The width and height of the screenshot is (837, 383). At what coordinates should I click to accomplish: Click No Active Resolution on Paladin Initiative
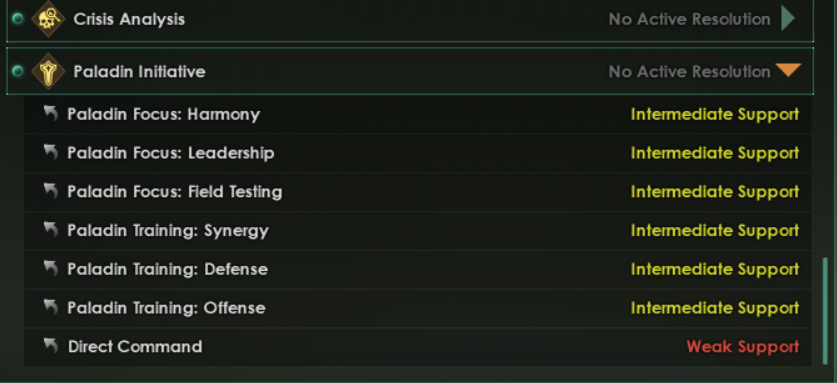point(689,72)
